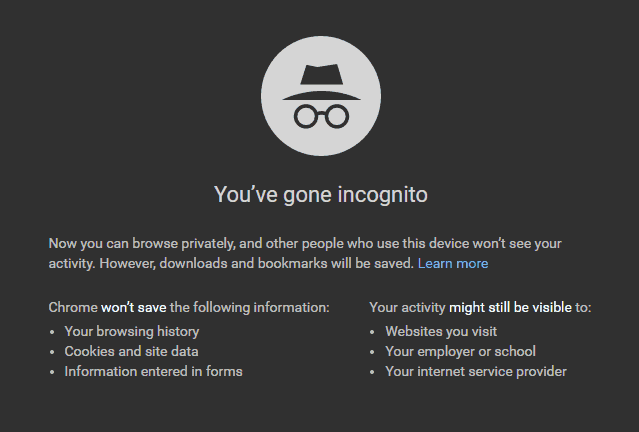Image resolution: width=639 pixels, height=432 pixels.
Task: Click the hat in the incognito logo
Action: tap(320, 81)
